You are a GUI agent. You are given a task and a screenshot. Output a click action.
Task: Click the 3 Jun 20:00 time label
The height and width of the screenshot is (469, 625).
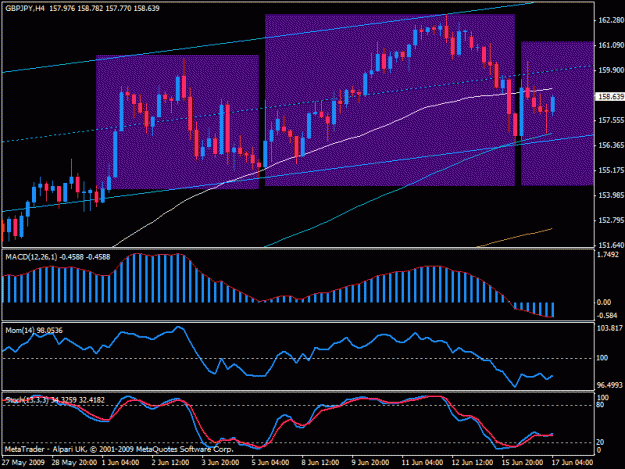pyautogui.click(x=220, y=463)
